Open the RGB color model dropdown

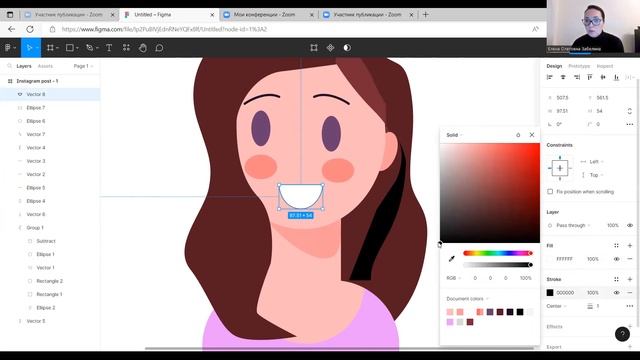453,278
